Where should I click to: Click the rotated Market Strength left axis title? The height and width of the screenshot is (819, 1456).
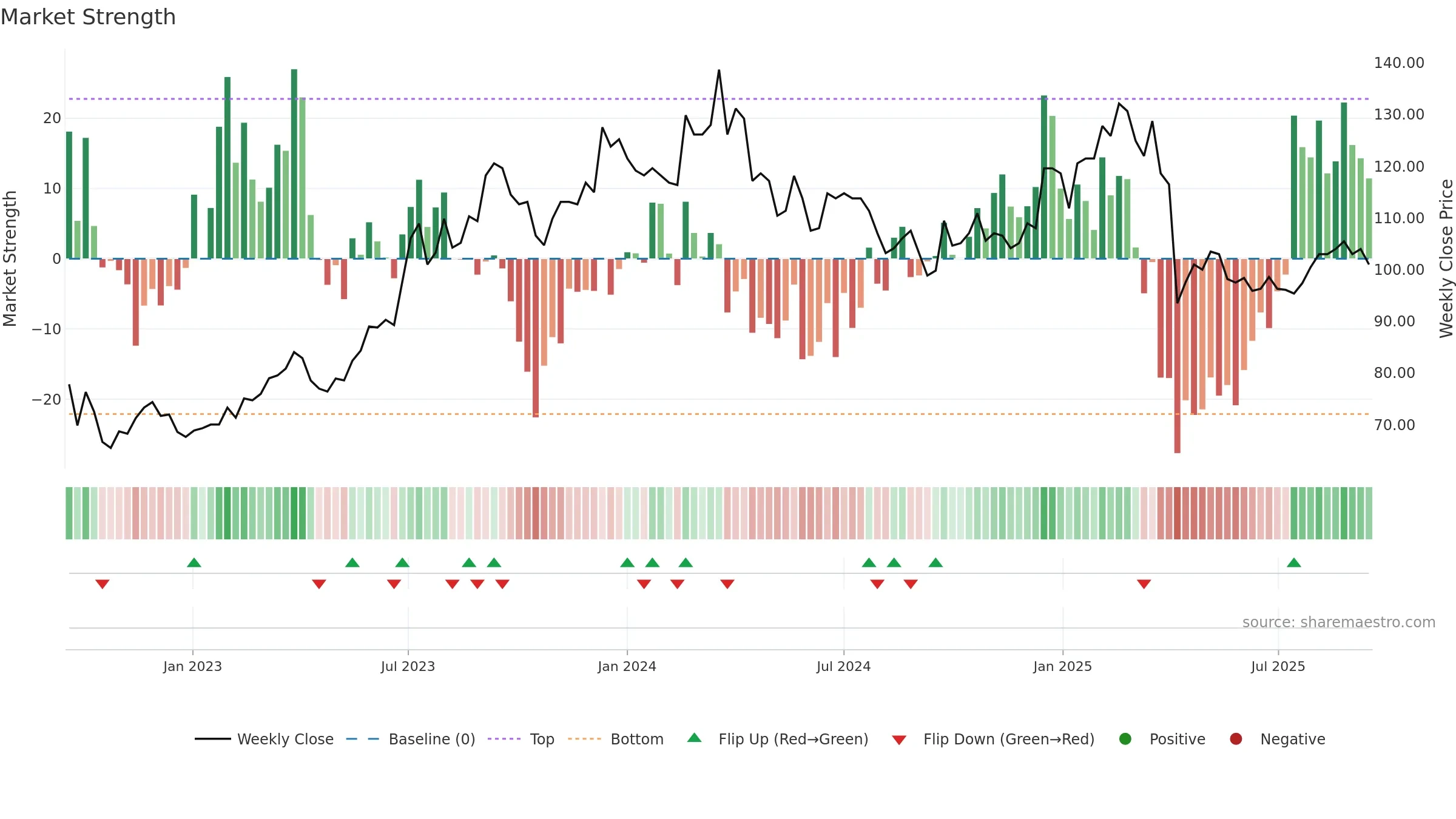pyautogui.click(x=10, y=258)
